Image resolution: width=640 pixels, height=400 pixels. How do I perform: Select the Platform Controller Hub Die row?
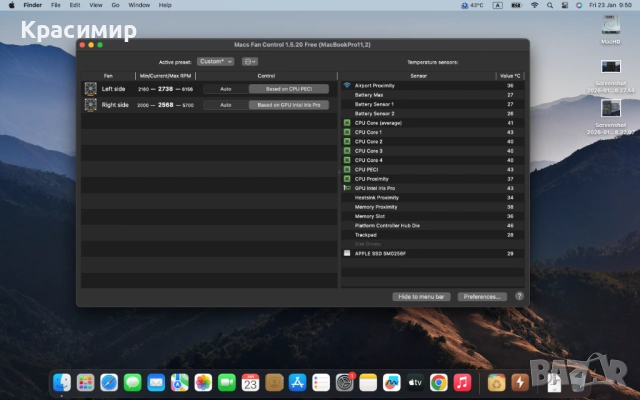click(x=433, y=226)
